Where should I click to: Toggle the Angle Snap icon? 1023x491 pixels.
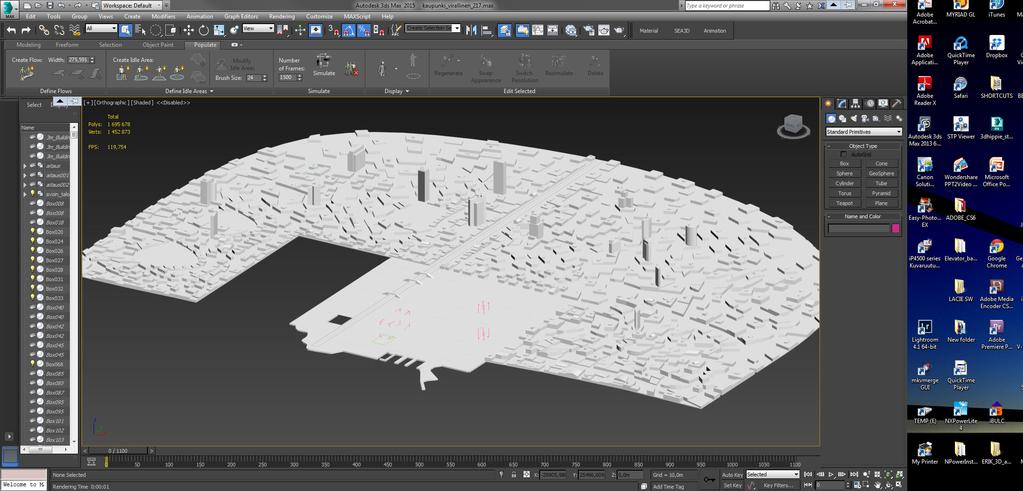348,30
